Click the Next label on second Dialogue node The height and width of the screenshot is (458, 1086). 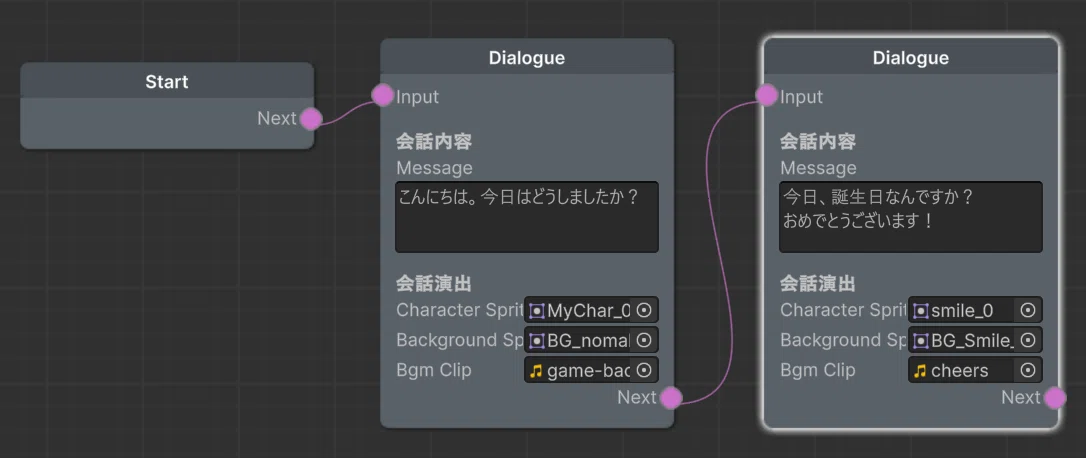coord(1020,398)
